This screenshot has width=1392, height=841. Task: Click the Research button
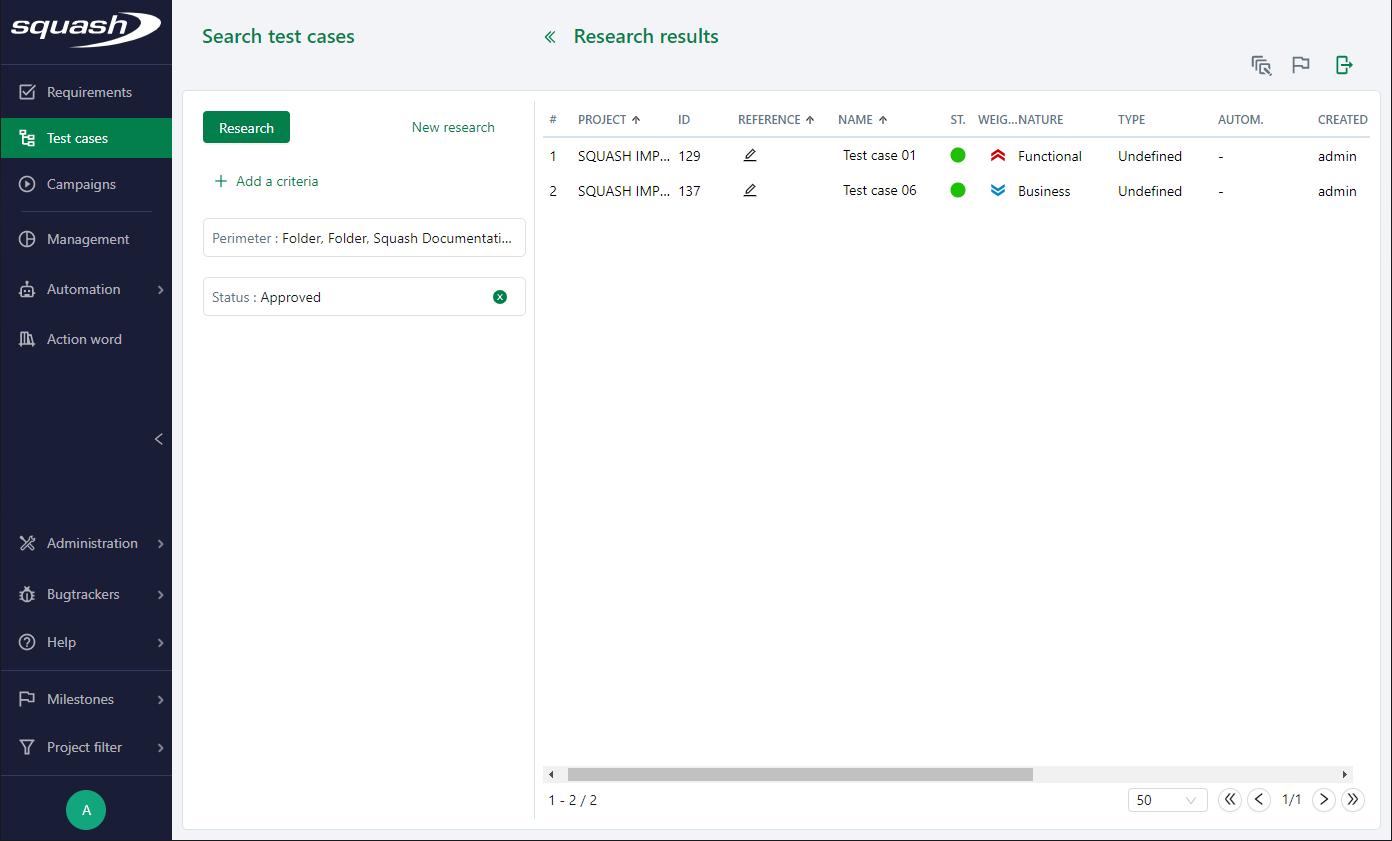[246, 127]
